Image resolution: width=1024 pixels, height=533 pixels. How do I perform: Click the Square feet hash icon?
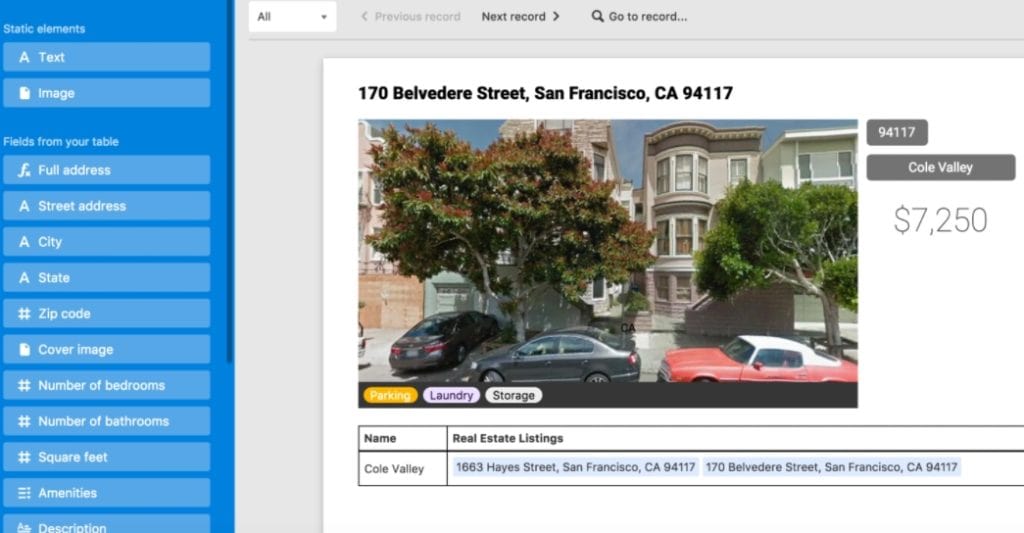pos(24,458)
